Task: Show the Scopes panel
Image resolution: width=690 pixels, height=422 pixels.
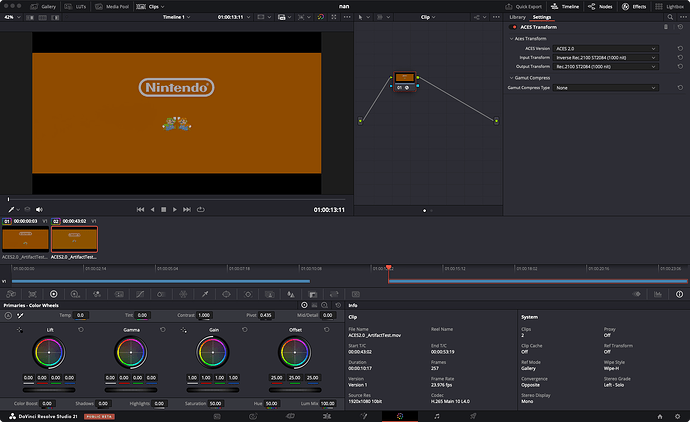Action: [658, 294]
